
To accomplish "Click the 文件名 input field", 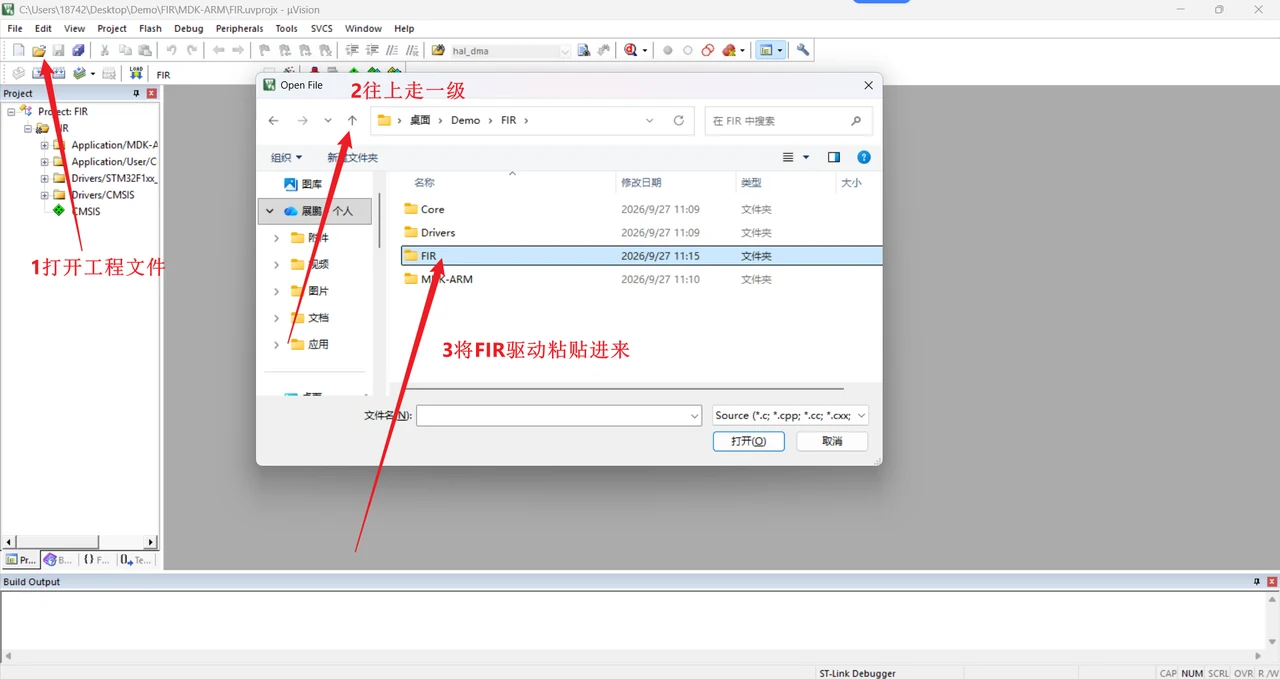I will [x=559, y=415].
